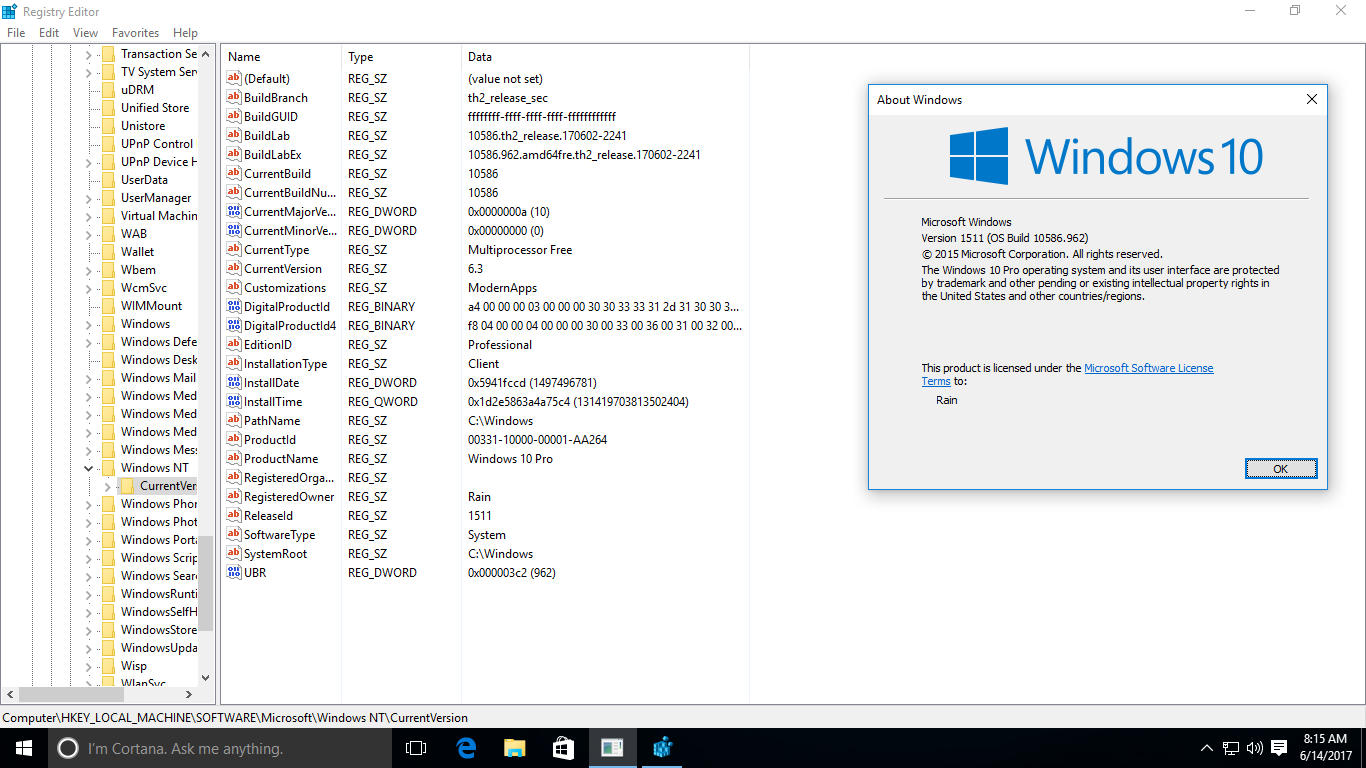Click OK in the About Windows dialog
The width and height of the screenshot is (1366, 768).
tap(1281, 469)
